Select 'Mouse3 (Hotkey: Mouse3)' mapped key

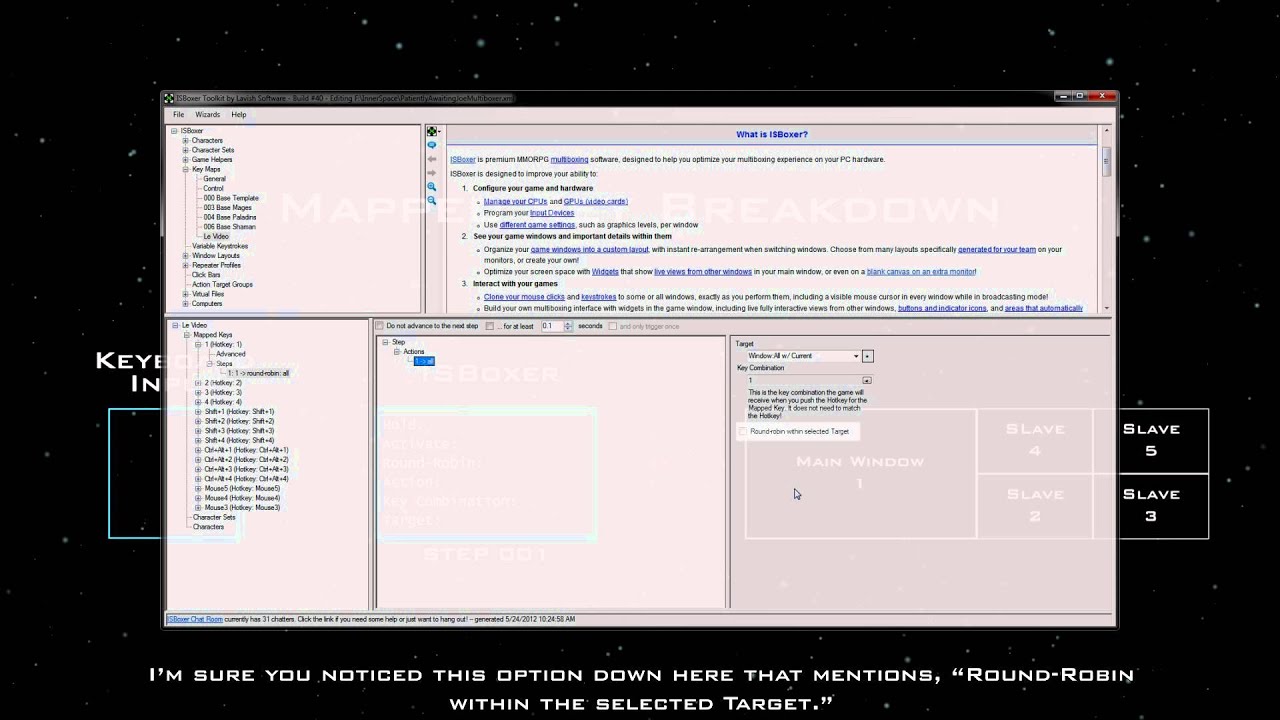click(242, 508)
